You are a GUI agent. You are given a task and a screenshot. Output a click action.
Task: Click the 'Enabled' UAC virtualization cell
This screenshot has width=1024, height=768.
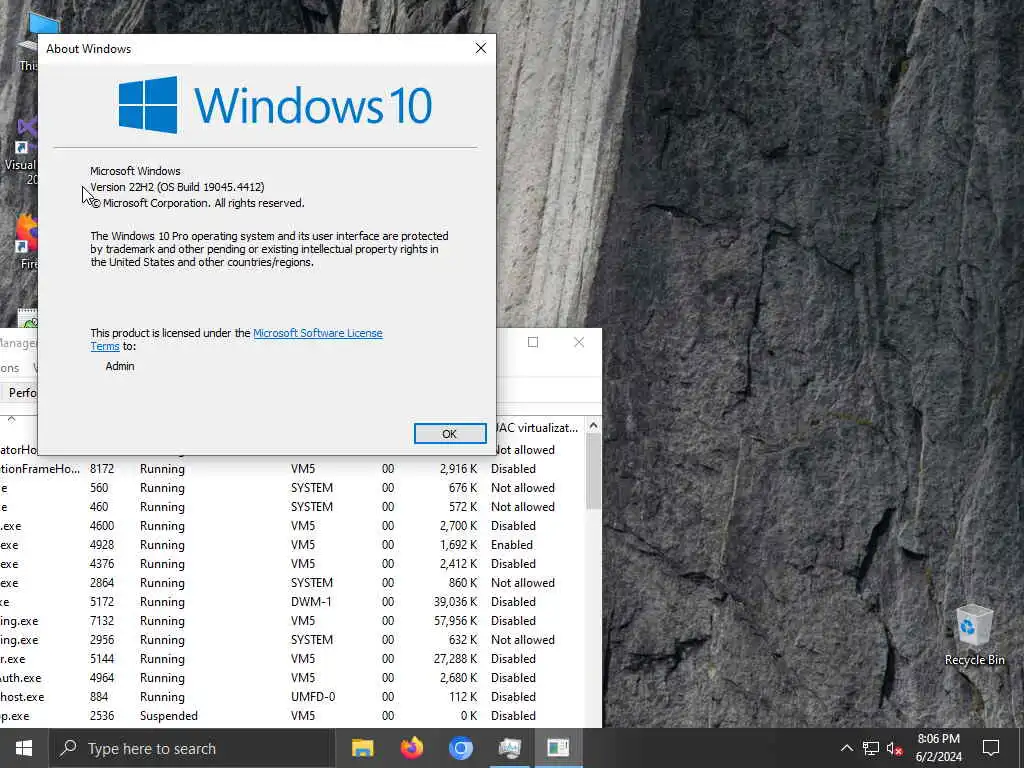(512, 545)
